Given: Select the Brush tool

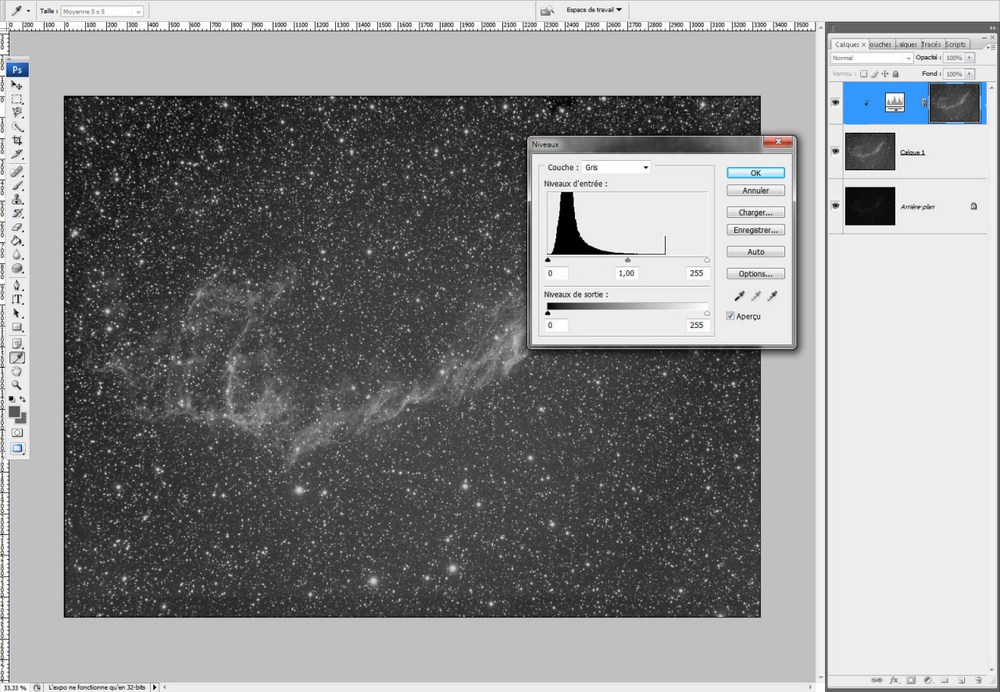Looking at the screenshot, I should click(x=17, y=185).
